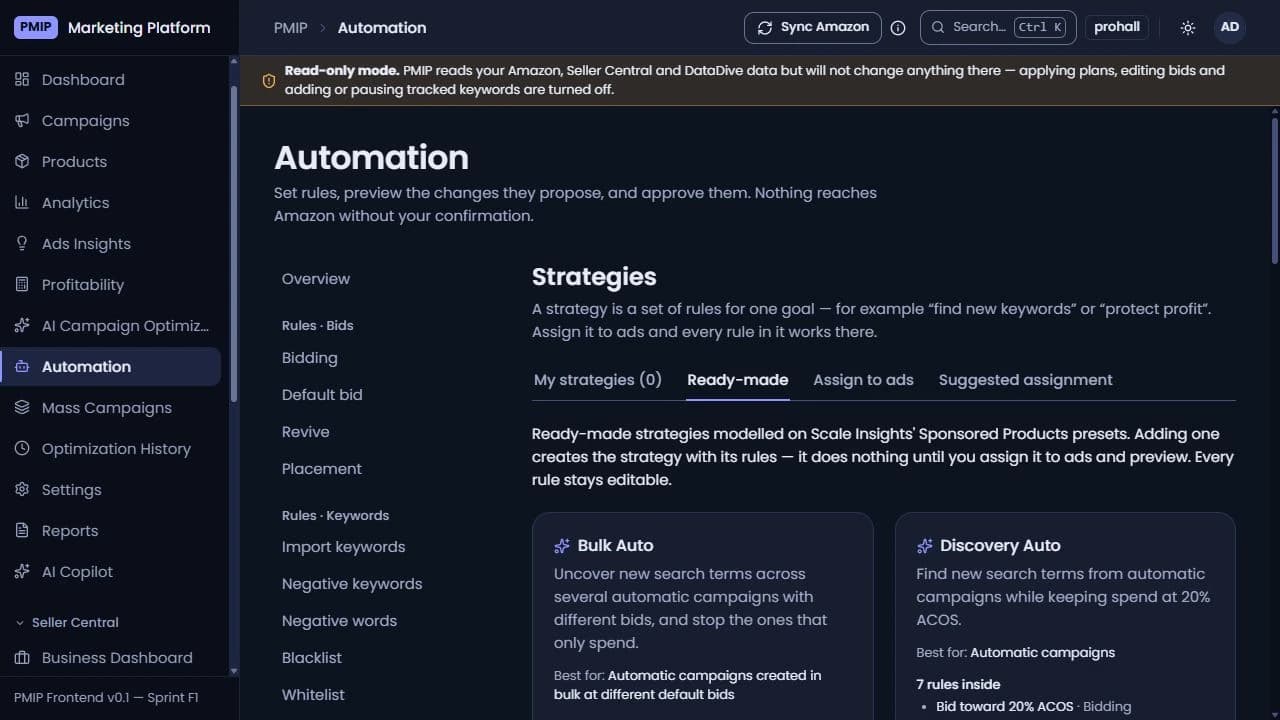Switch to My strategies (0) tab

point(598,380)
